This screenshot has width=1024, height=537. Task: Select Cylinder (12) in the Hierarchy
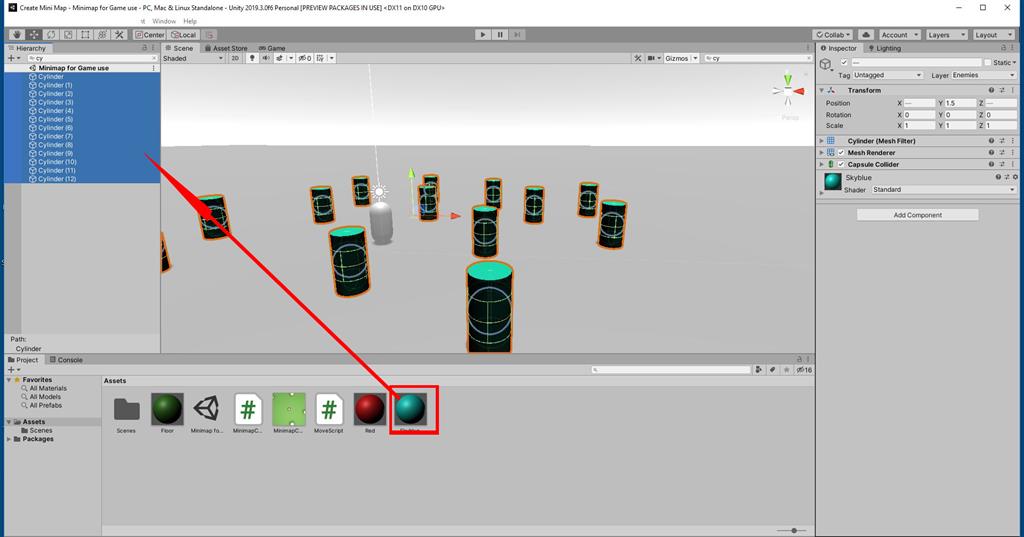pyautogui.click(x=82, y=179)
